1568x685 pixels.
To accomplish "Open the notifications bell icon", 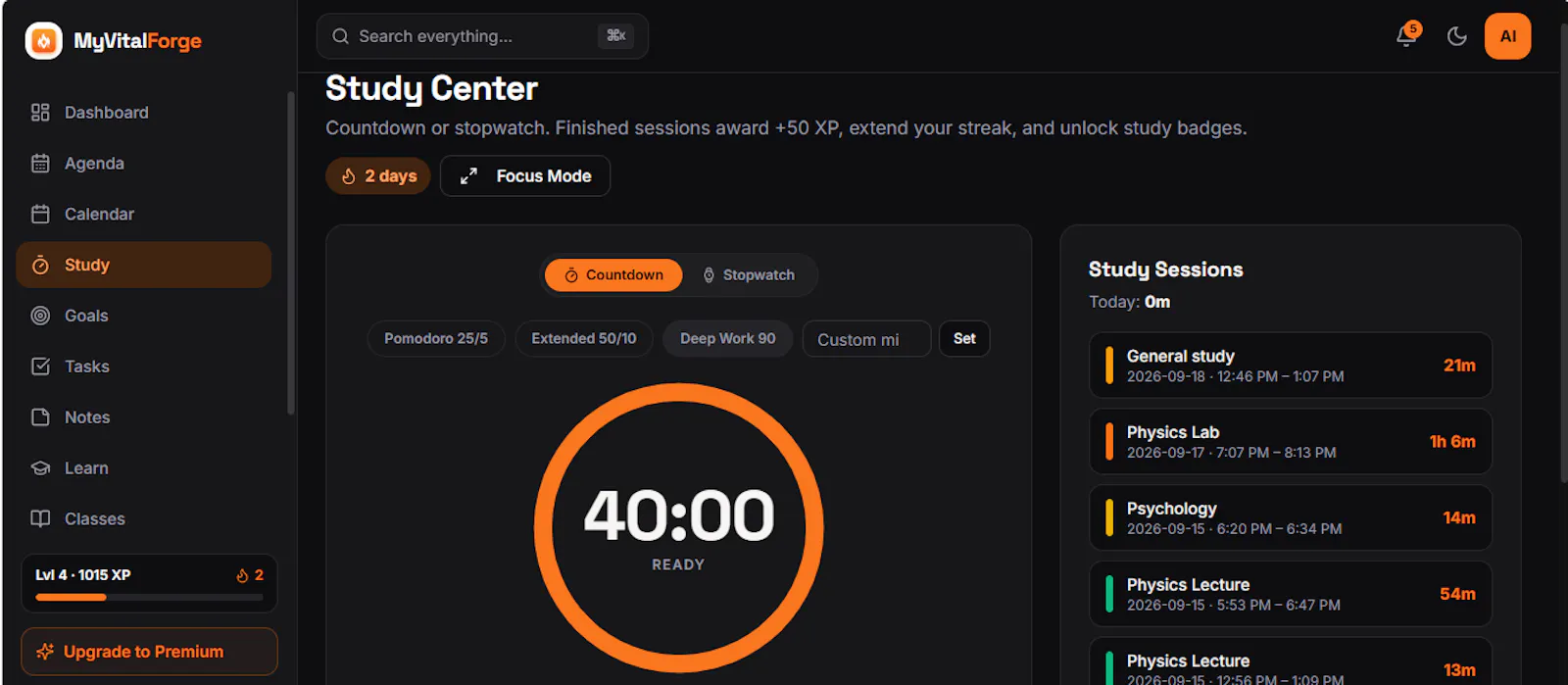I will [1406, 36].
